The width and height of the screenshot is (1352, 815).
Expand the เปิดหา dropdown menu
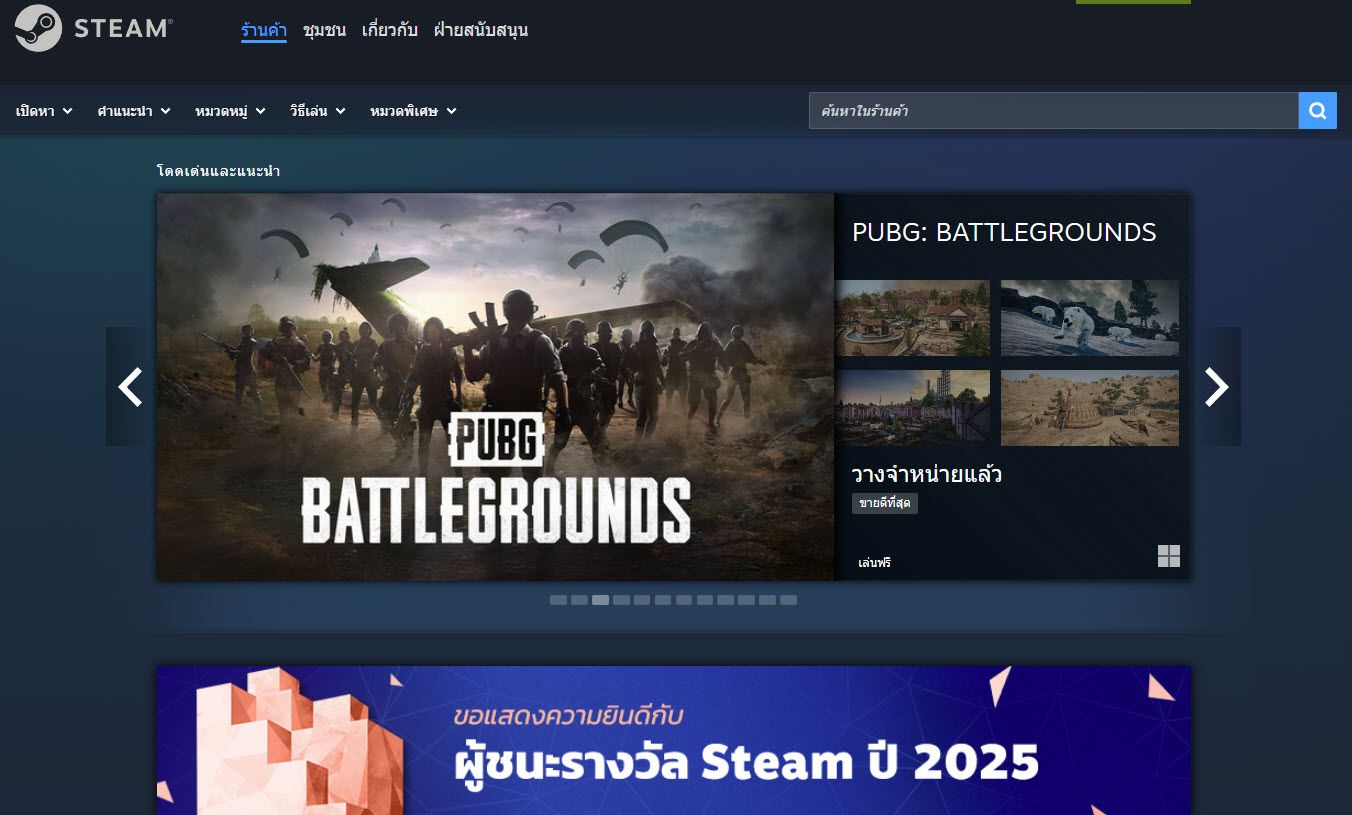44,111
